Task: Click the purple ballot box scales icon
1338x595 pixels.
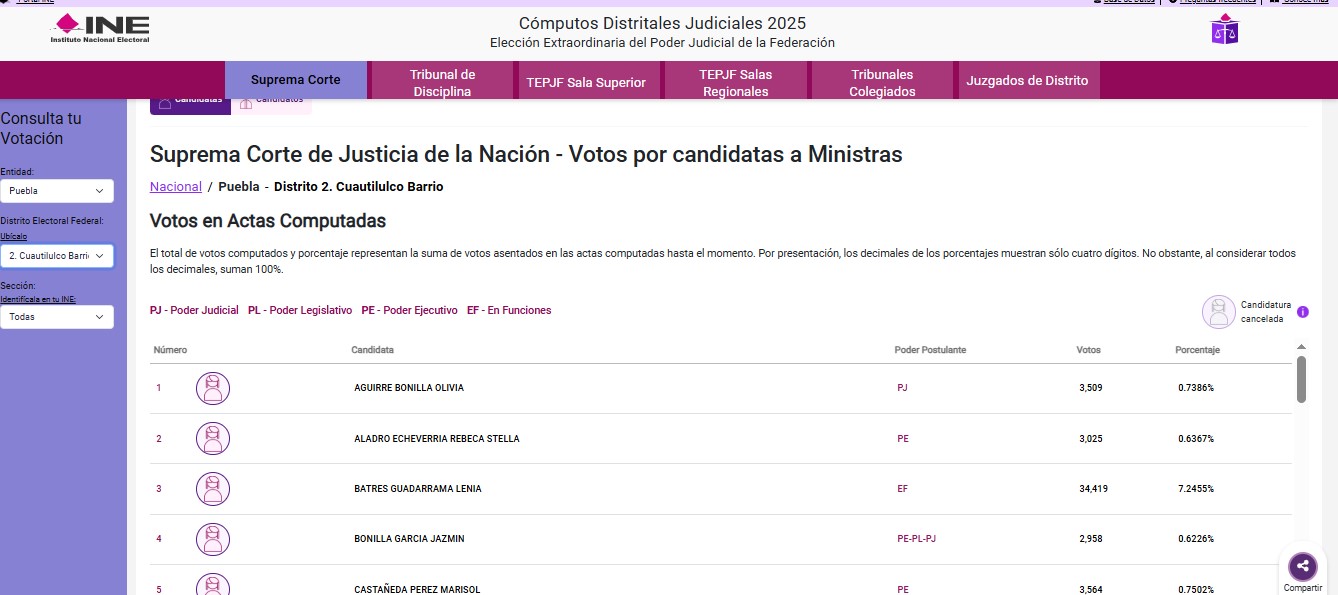Action: click(1224, 30)
